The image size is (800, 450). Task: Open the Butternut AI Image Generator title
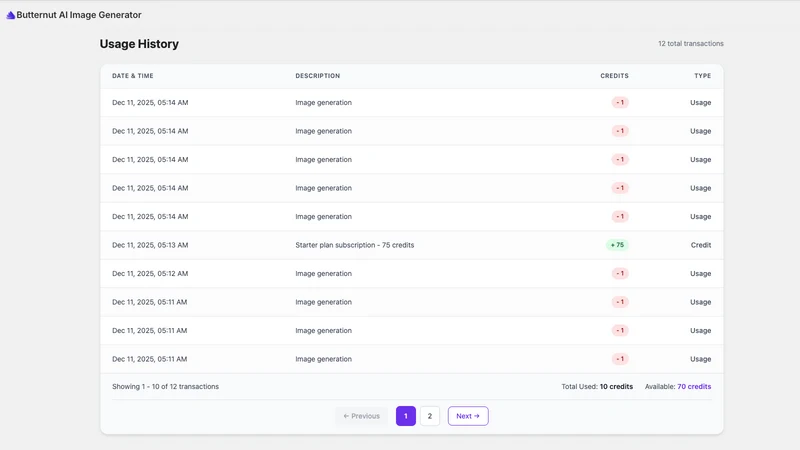click(79, 15)
